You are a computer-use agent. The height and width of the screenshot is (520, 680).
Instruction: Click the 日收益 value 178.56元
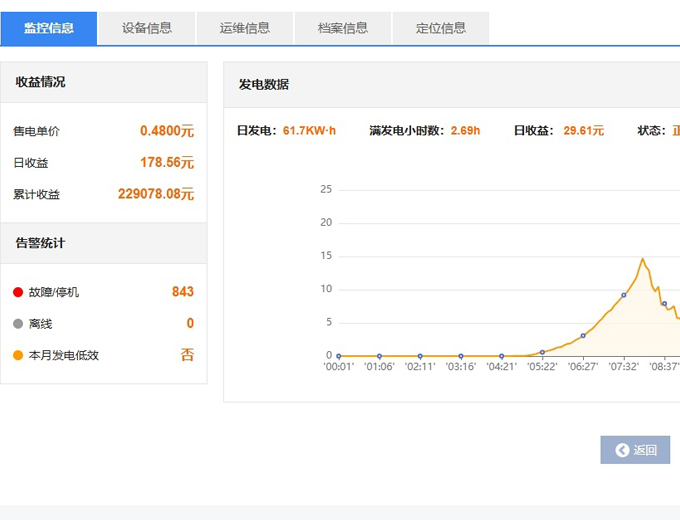pyautogui.click(x=167, y=162)
